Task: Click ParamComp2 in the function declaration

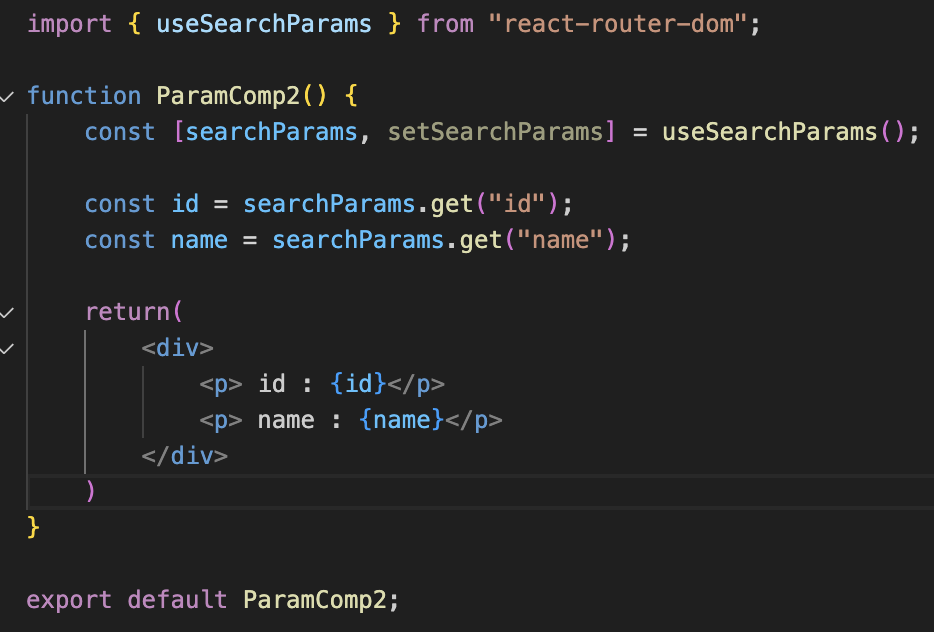Action: 228,96
